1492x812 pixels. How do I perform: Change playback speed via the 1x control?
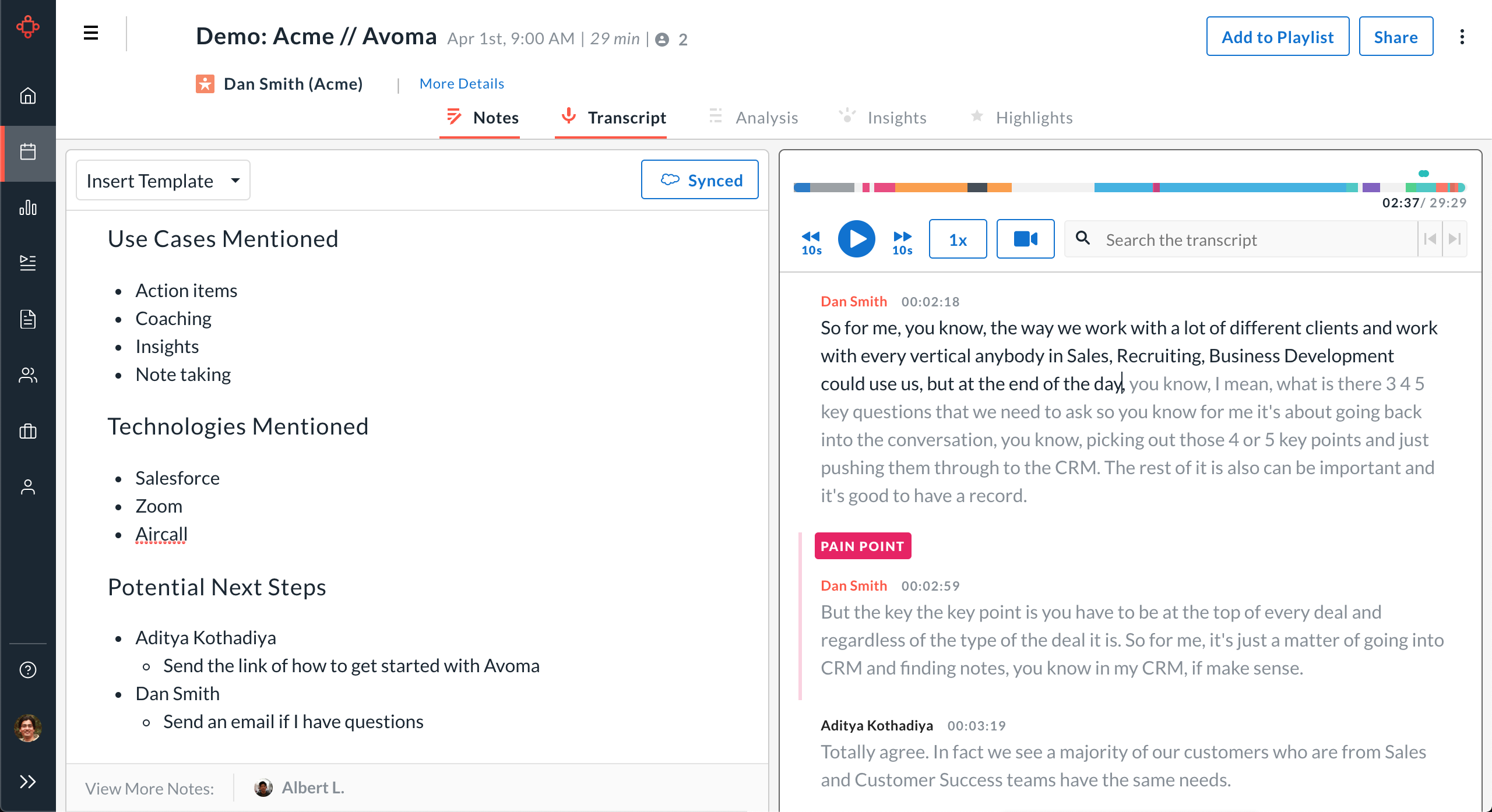[x=958, y=239]
